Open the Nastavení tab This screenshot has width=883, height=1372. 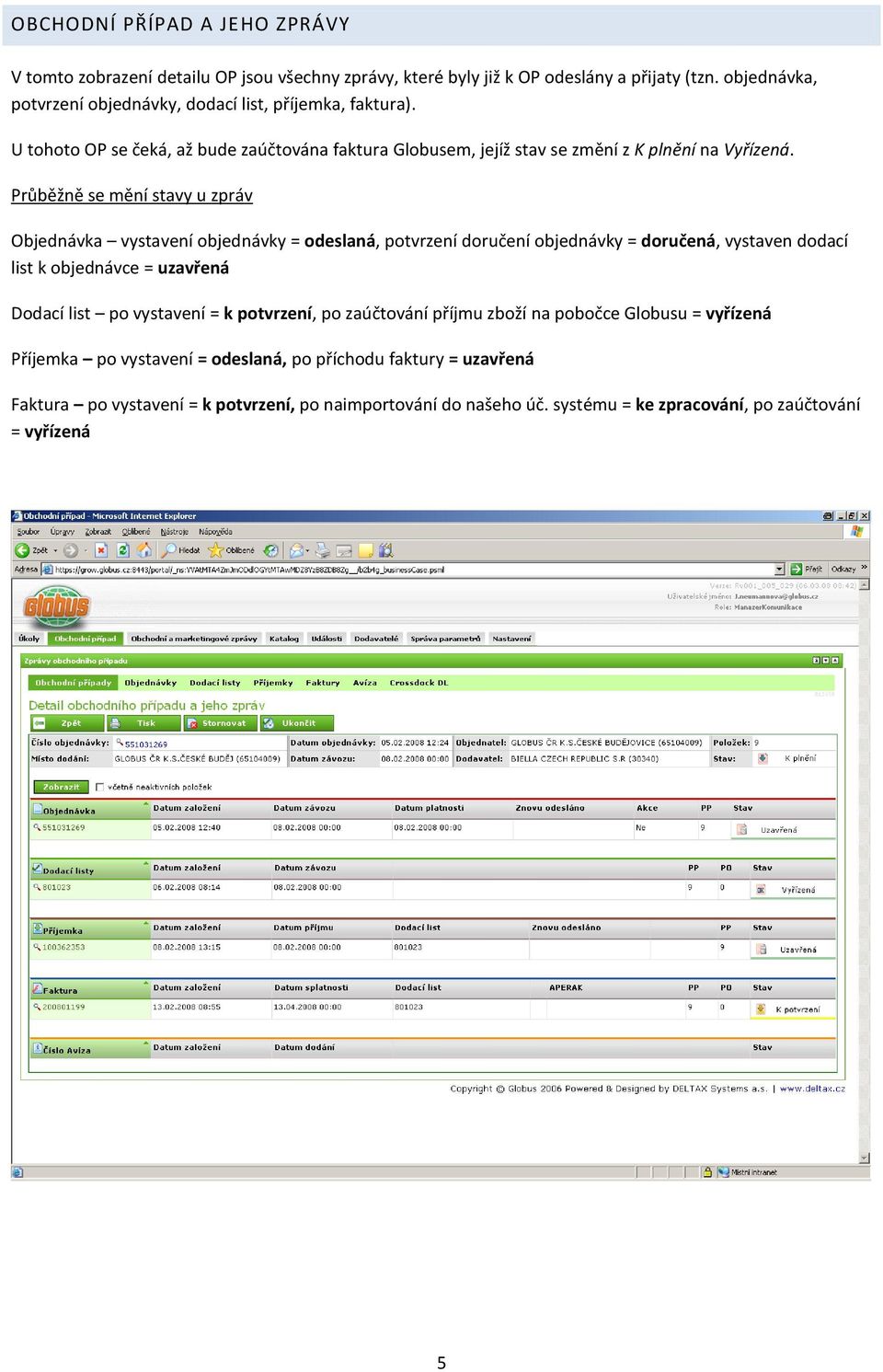pyautogui.click(x=511, y=639)
